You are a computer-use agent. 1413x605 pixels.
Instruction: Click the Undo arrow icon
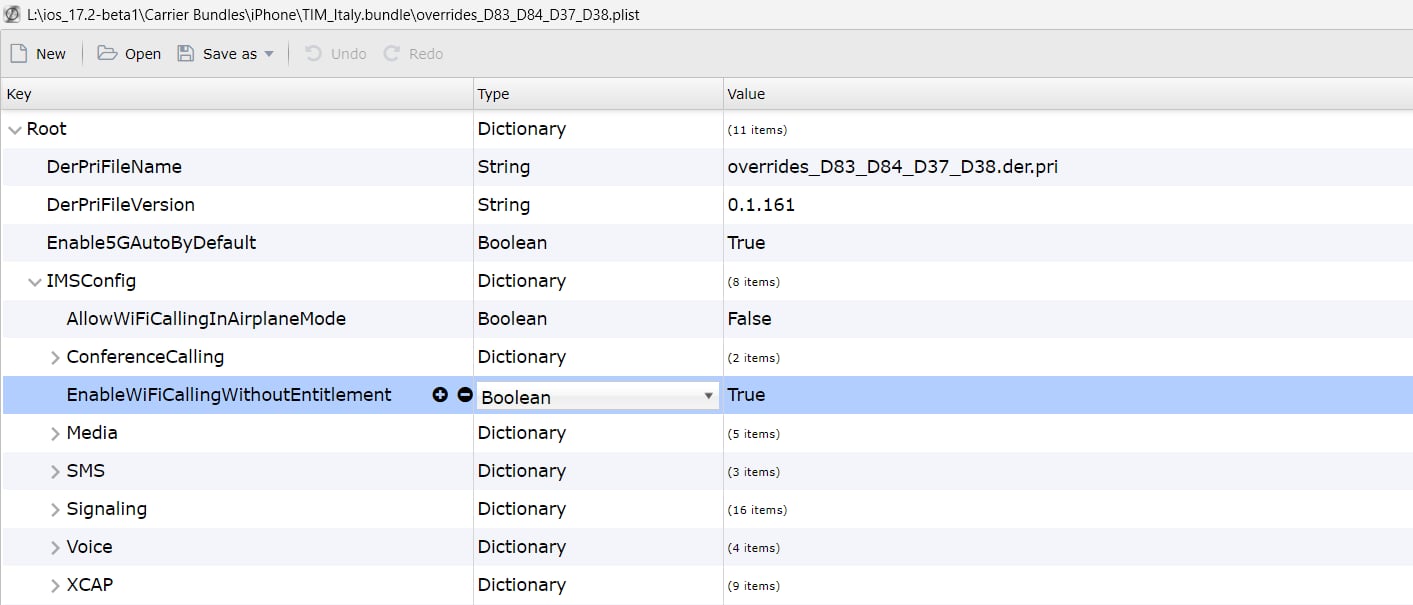[314, 53]
